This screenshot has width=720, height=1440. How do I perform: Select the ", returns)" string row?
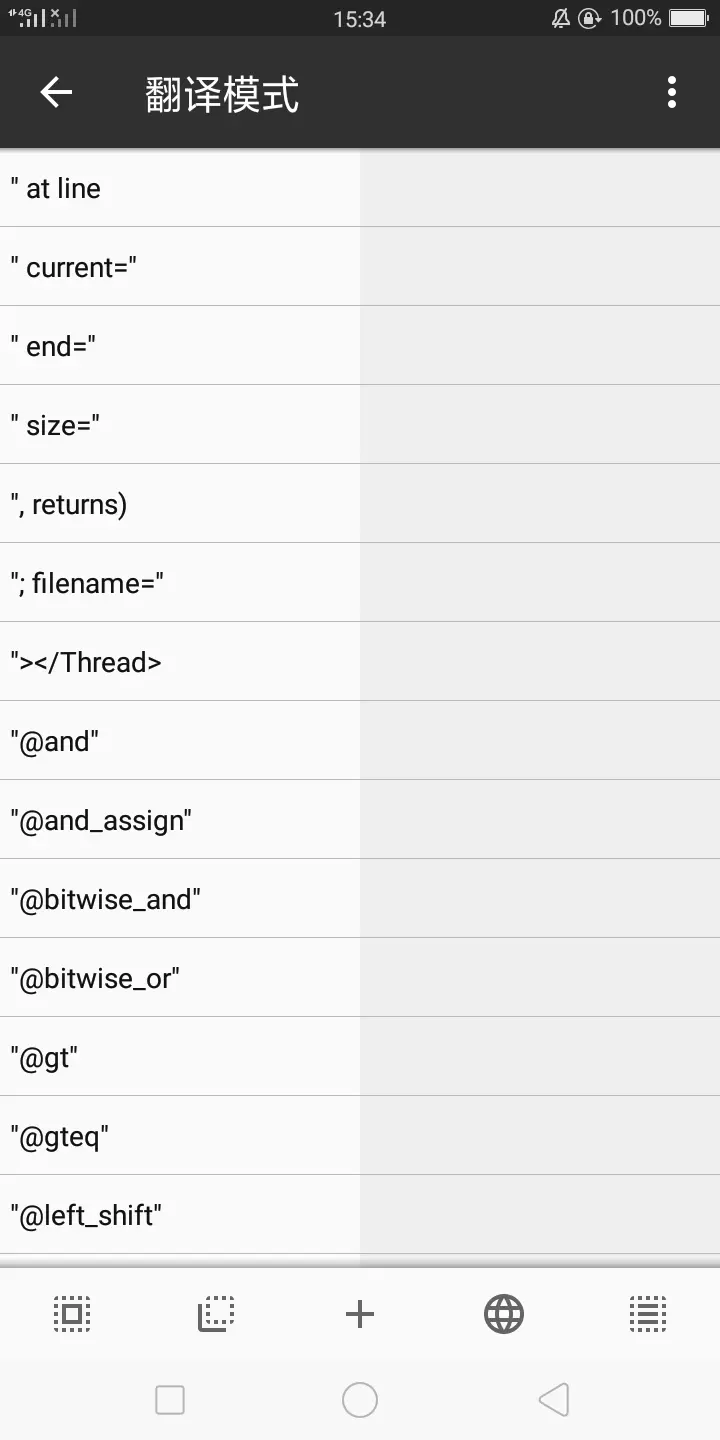[x=180, y=504]
